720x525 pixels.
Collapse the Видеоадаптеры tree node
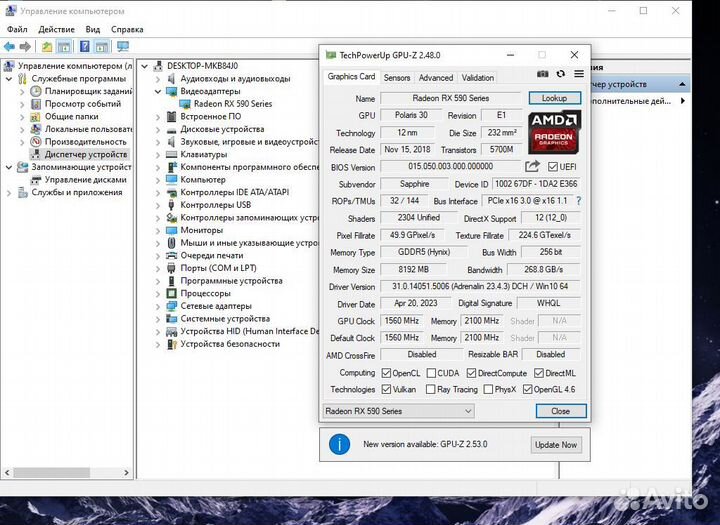[158, 91]
